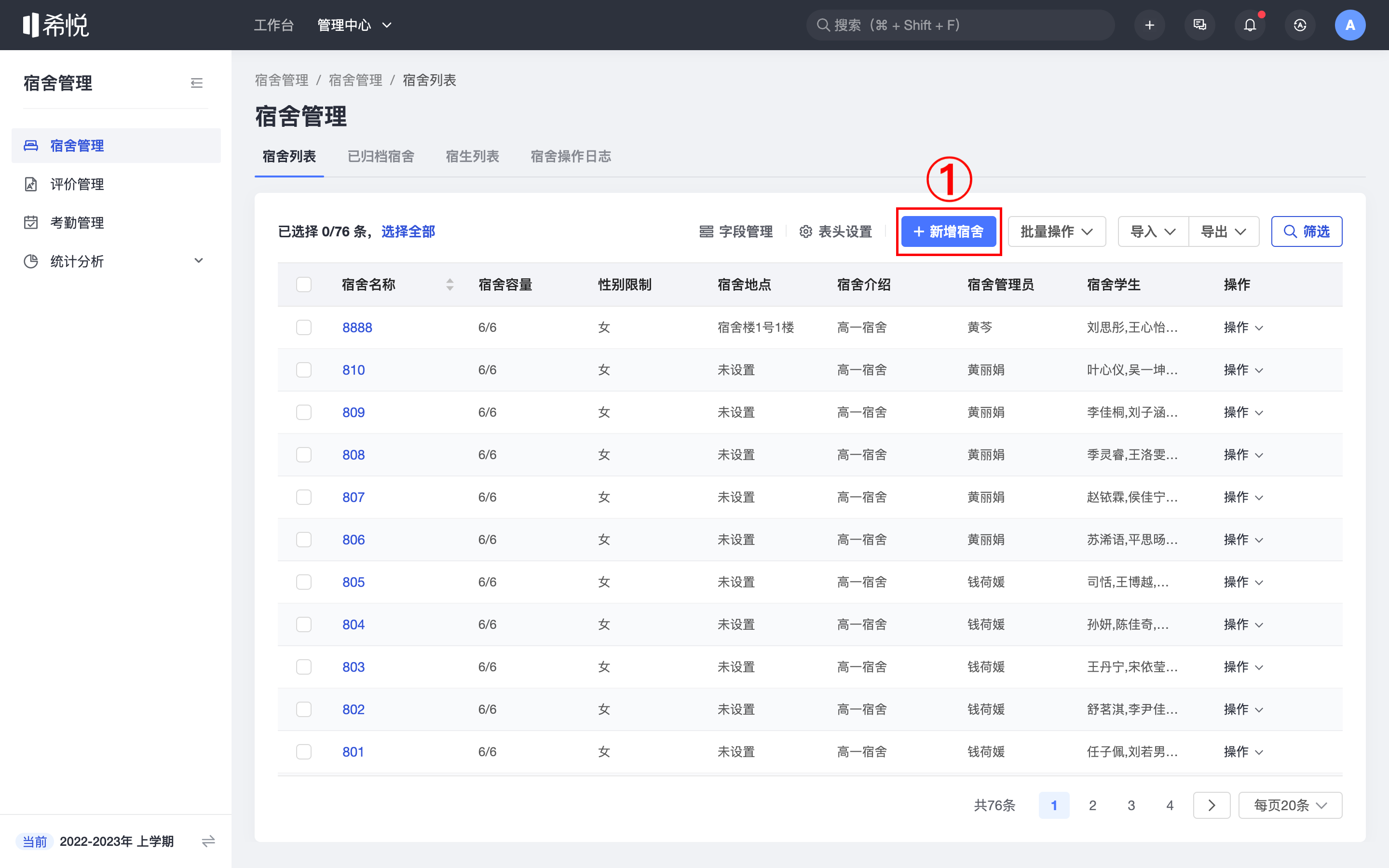Image resolution: width=1389 pixels, height=868 pixels.
Task: Open the user avatar A
Action: (x=1350, y=25)
